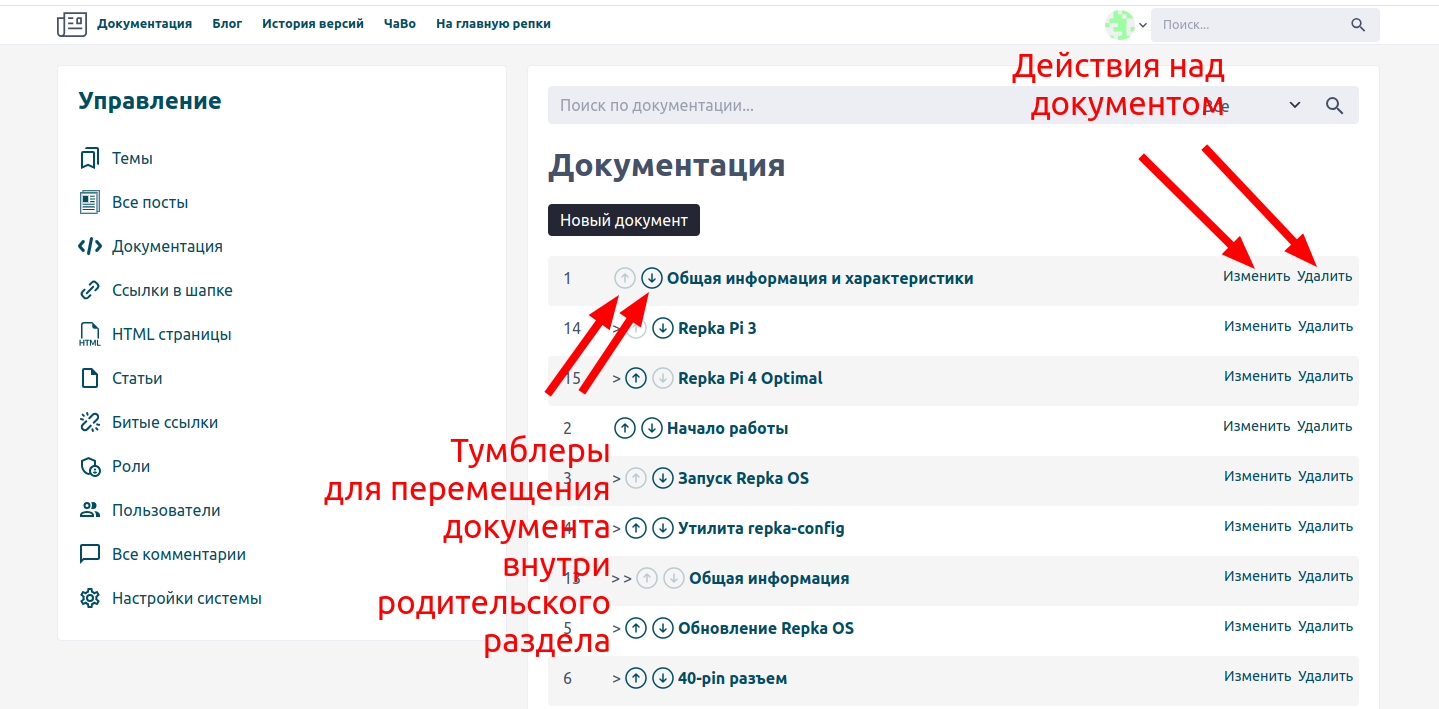This screenshot has height=709, width=1439.
Task: Open 'Битые ссылки' in management sidebar
Action: 164,422
